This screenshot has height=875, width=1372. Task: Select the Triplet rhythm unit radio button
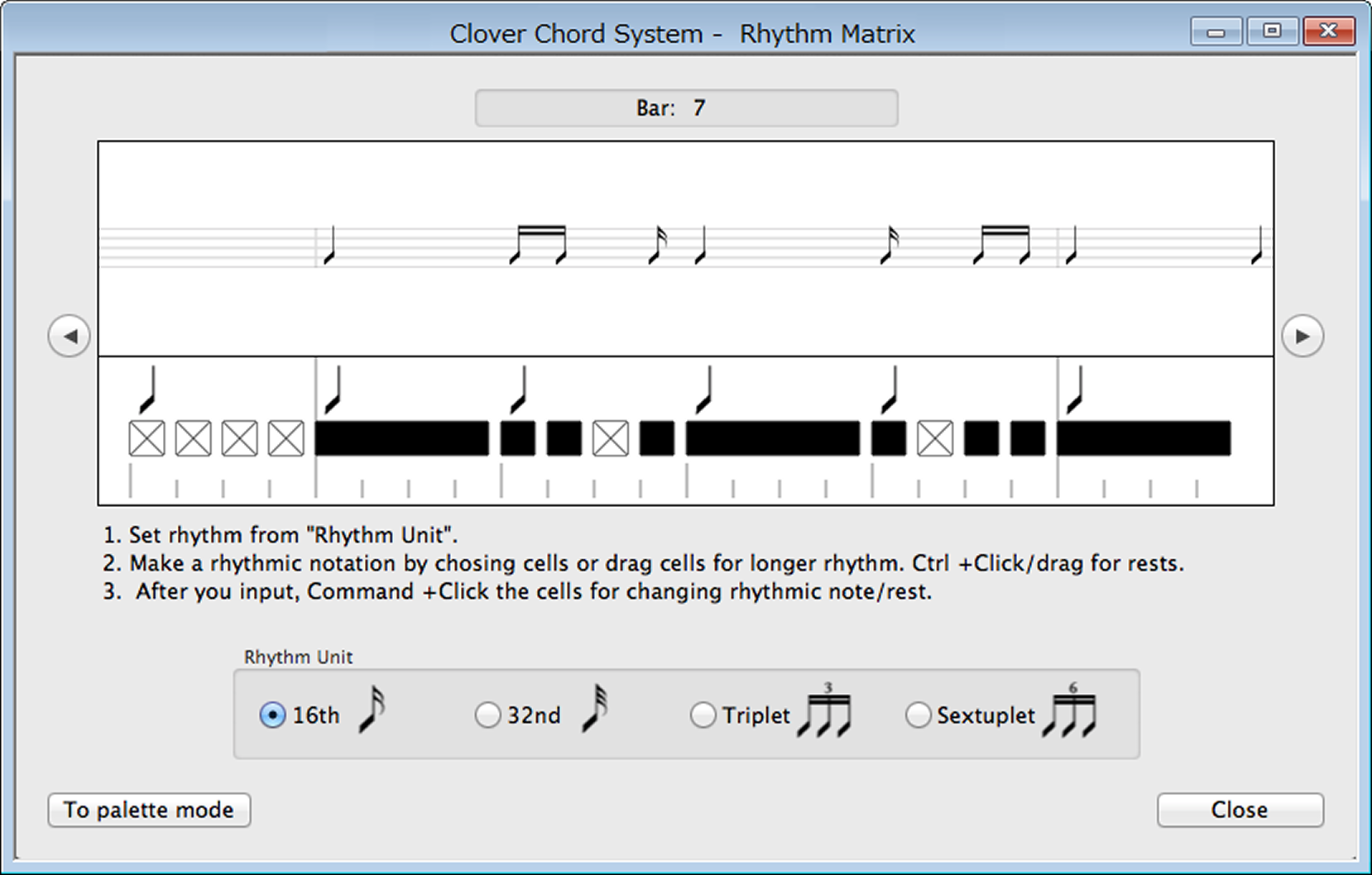703,715
